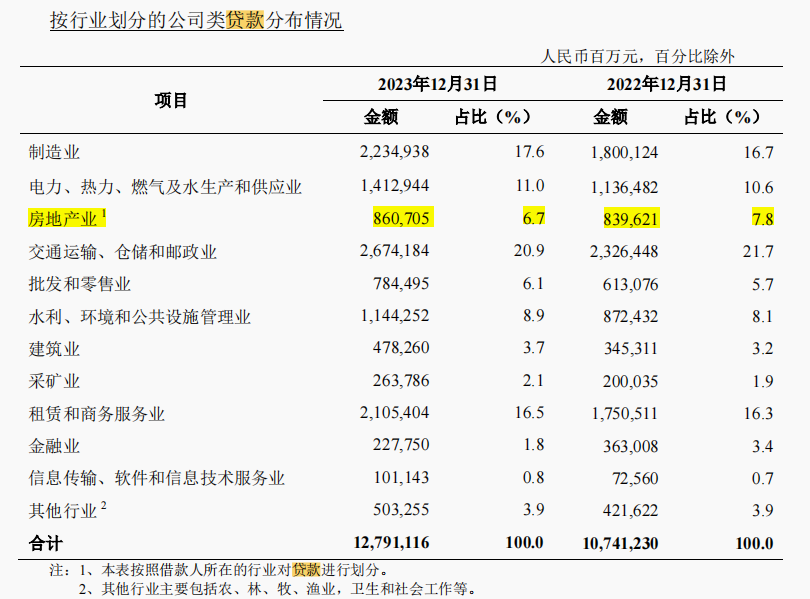Image resolution: width=810 pixels, height=599 pixels.
Task: Click the value 2,674,184
Action: (x=394, y=252)
